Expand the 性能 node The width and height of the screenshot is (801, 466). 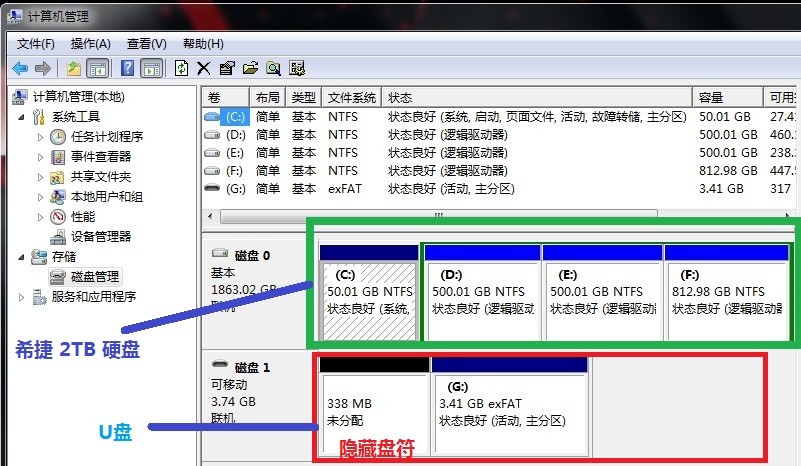pyautogui.click(x=40, y=217)
